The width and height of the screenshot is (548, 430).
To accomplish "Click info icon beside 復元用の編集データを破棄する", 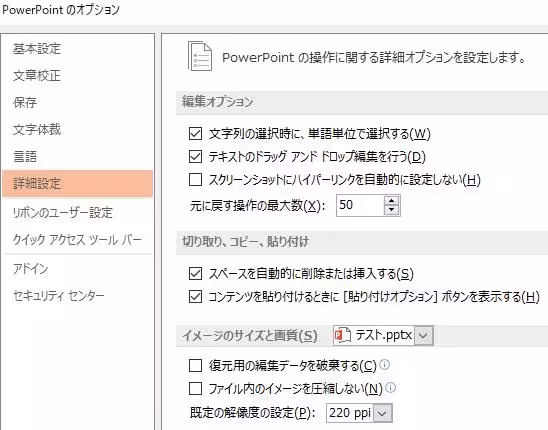I will coord(384,365).
